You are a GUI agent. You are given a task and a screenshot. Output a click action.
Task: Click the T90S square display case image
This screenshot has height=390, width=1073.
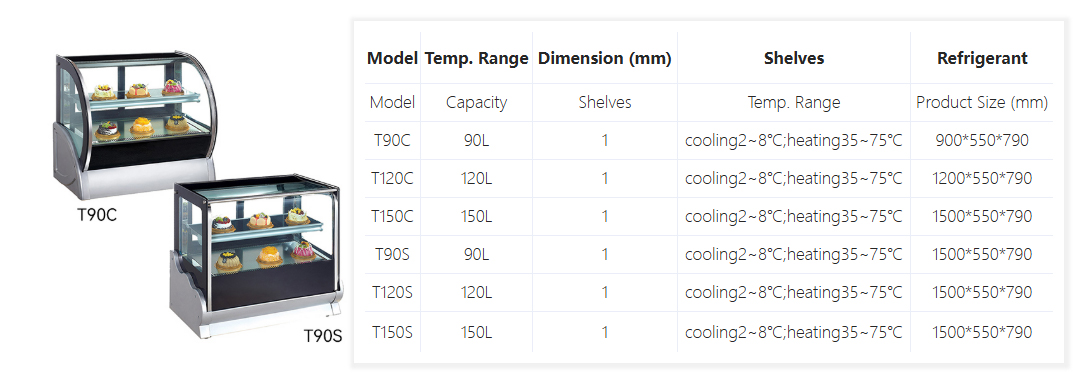pyautogui.click(x=256, y=256)
